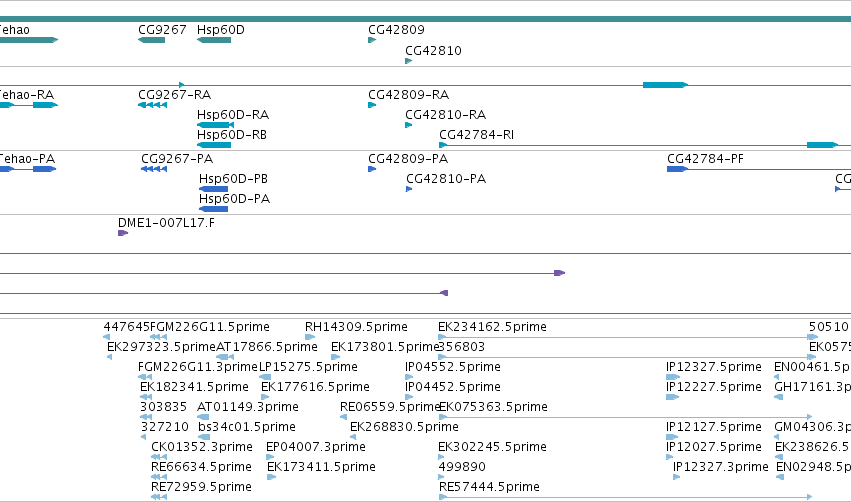Select EST AT01149.3prime

[x=248, y=407]
